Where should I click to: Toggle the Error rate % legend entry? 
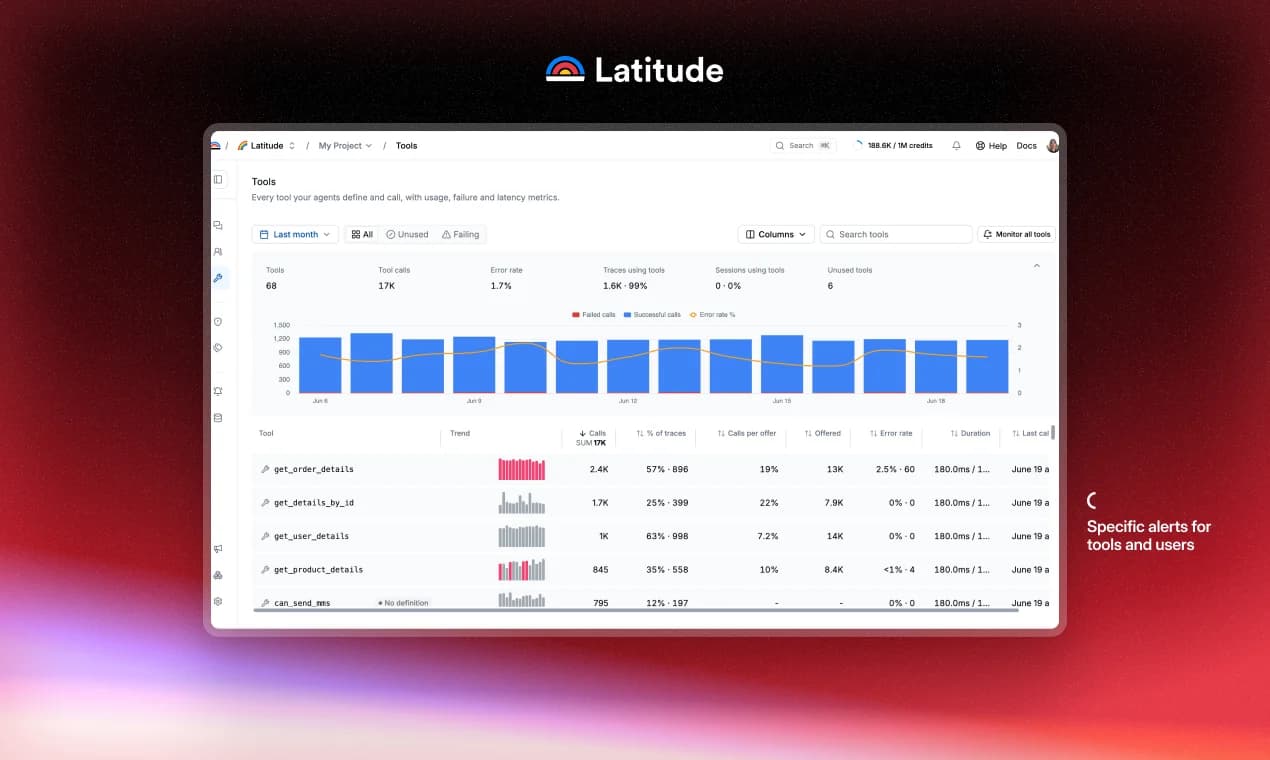(x=712, y=315)
